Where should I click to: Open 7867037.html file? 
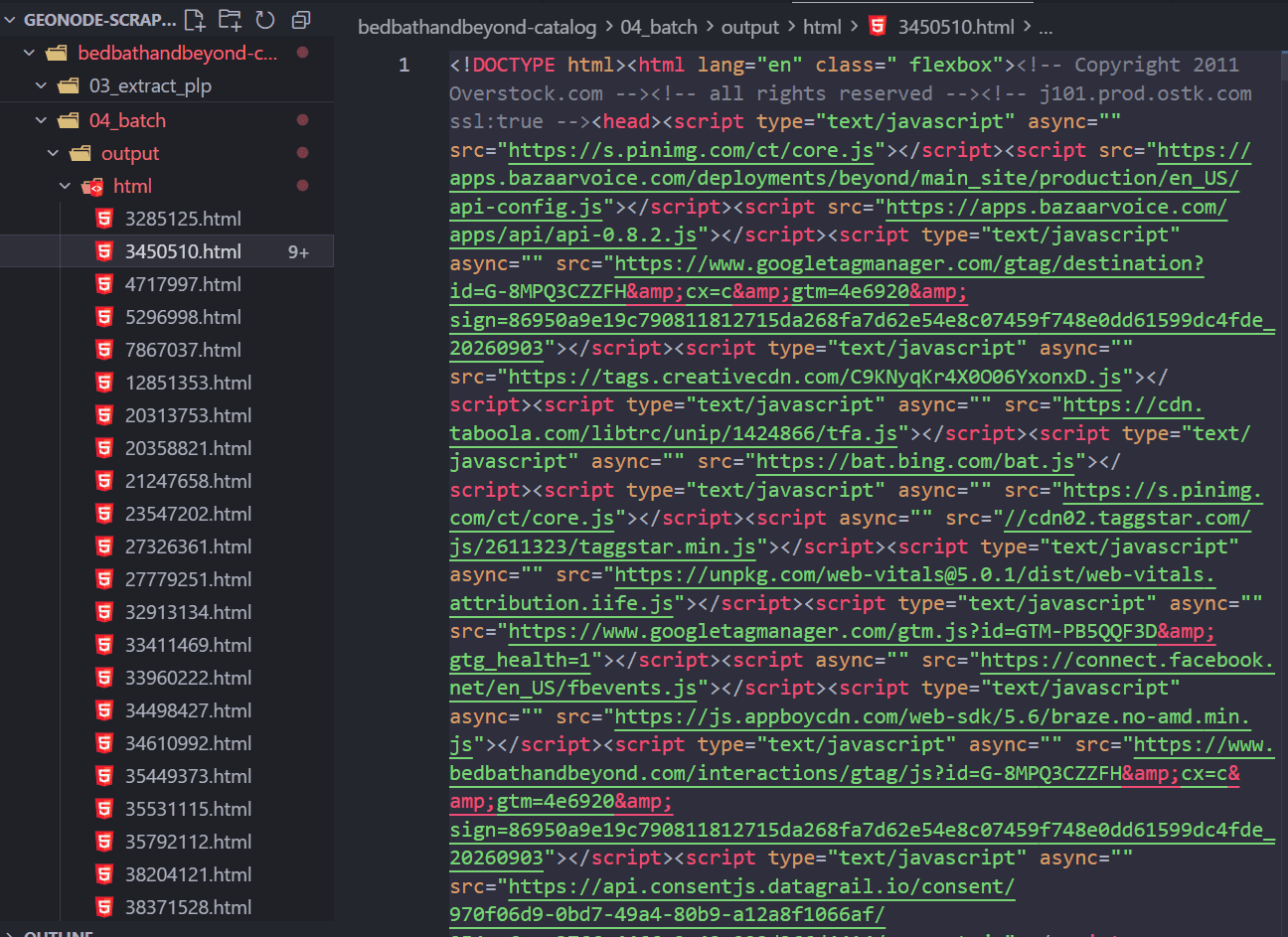[183, 350]
